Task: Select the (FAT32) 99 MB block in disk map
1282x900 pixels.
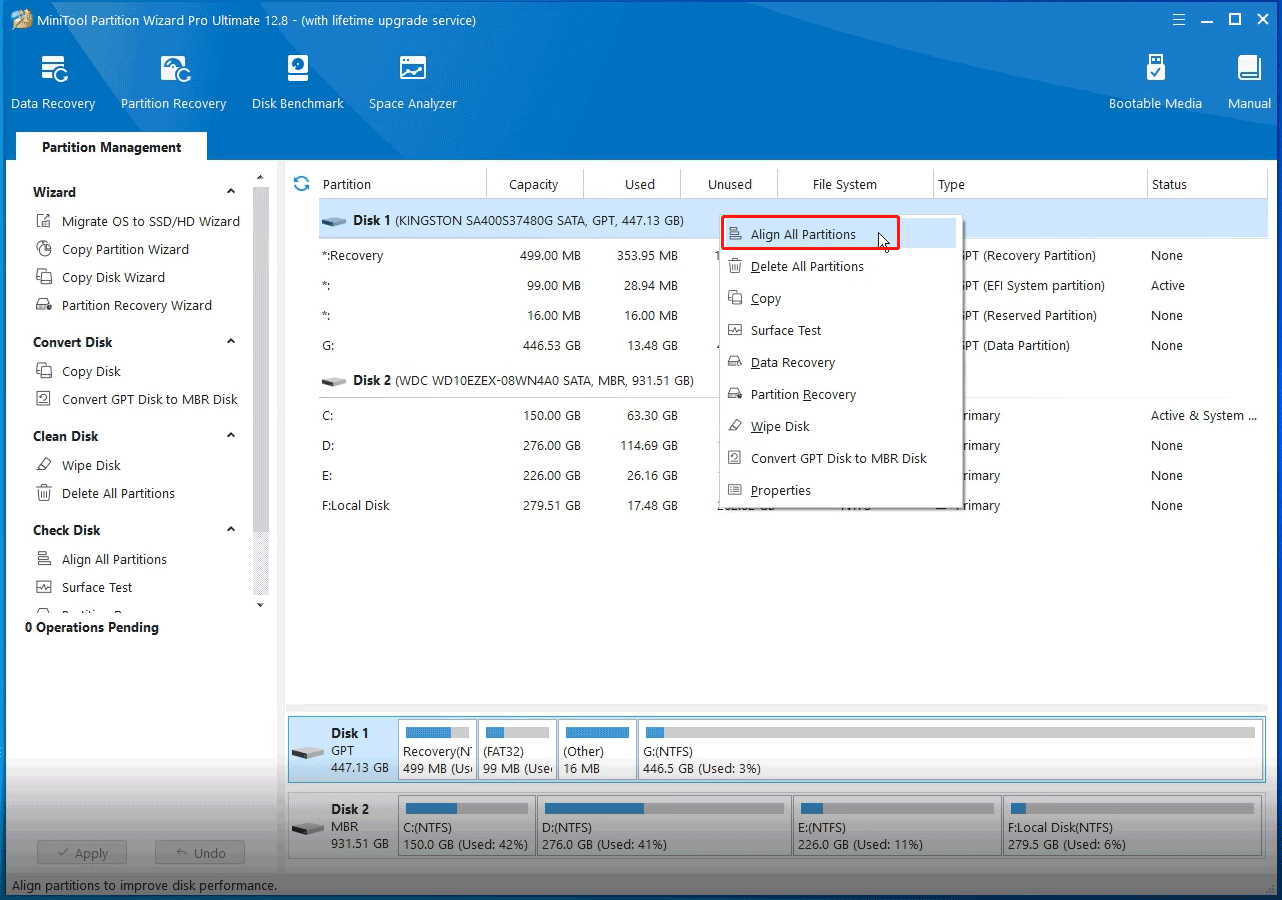Action: tap(517, 750)
